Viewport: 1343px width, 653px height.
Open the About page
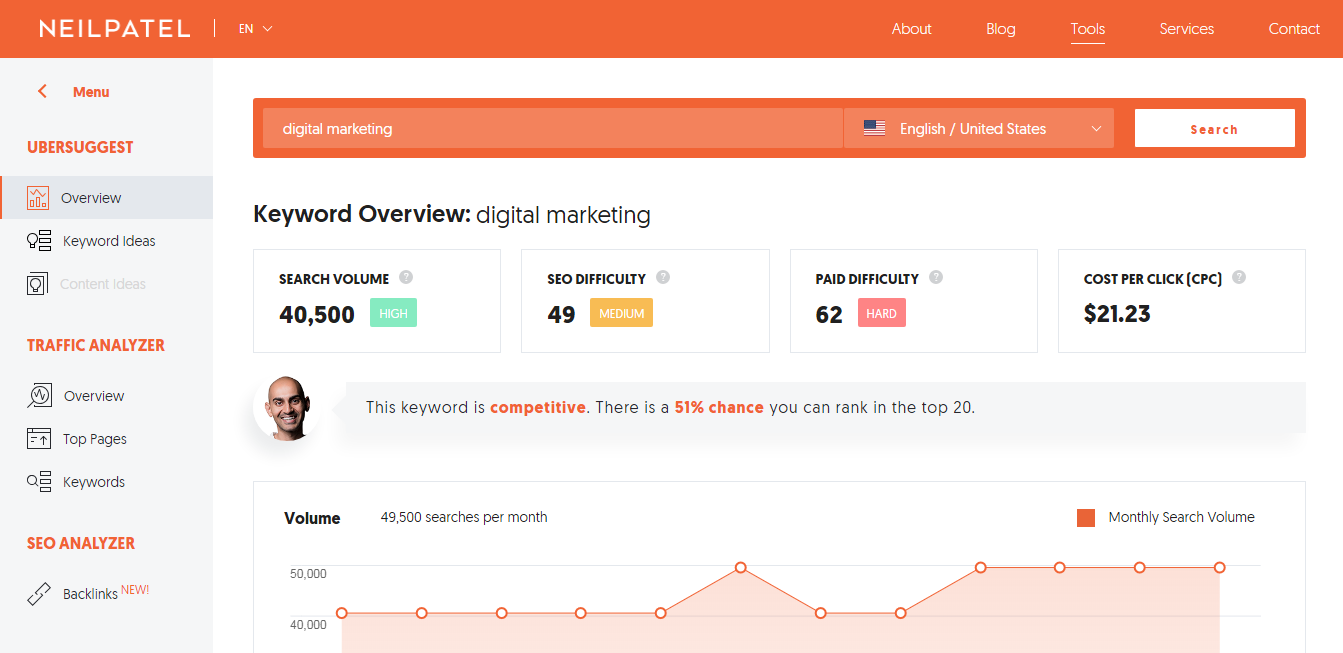point(911,29)
